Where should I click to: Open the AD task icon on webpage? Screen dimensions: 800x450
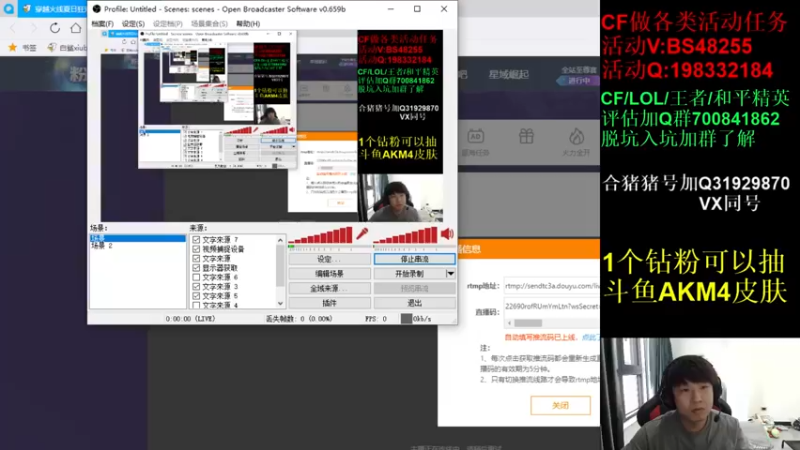pos(475,137)
